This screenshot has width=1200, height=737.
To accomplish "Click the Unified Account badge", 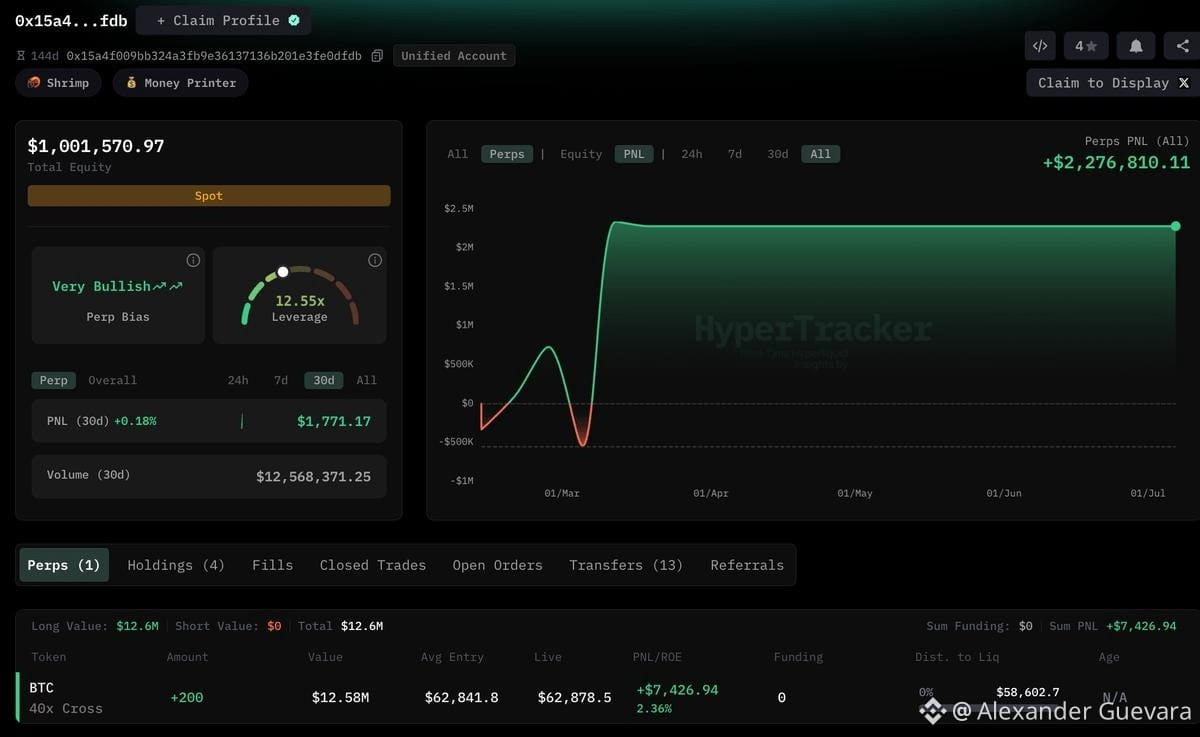I will [454, 56].
